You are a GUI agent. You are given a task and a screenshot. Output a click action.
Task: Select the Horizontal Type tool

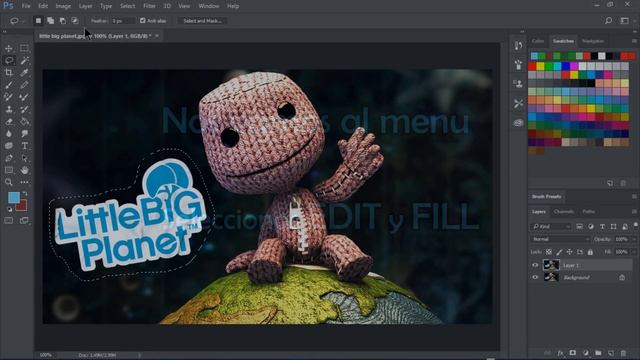pyautogui.click(x=24, y=146)
